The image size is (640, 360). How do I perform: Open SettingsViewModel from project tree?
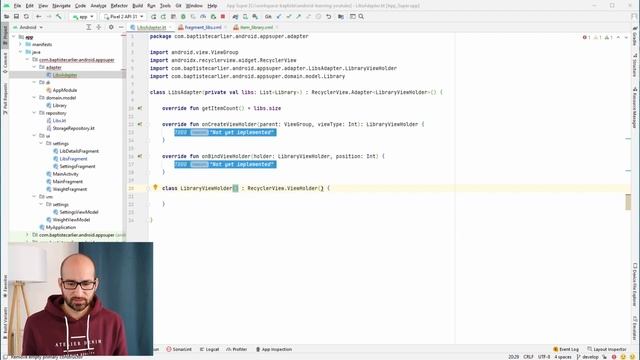[x=79, y=212]
